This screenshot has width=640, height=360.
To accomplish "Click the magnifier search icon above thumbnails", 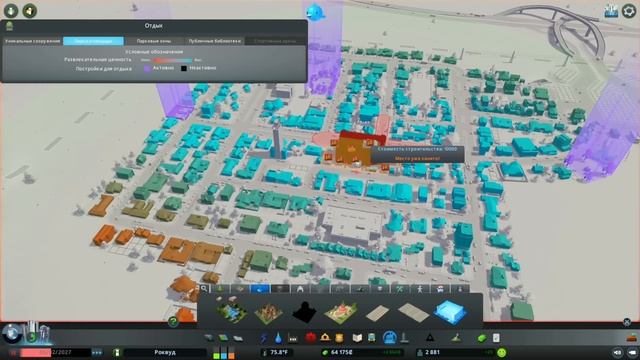I will tap(204, 289).
